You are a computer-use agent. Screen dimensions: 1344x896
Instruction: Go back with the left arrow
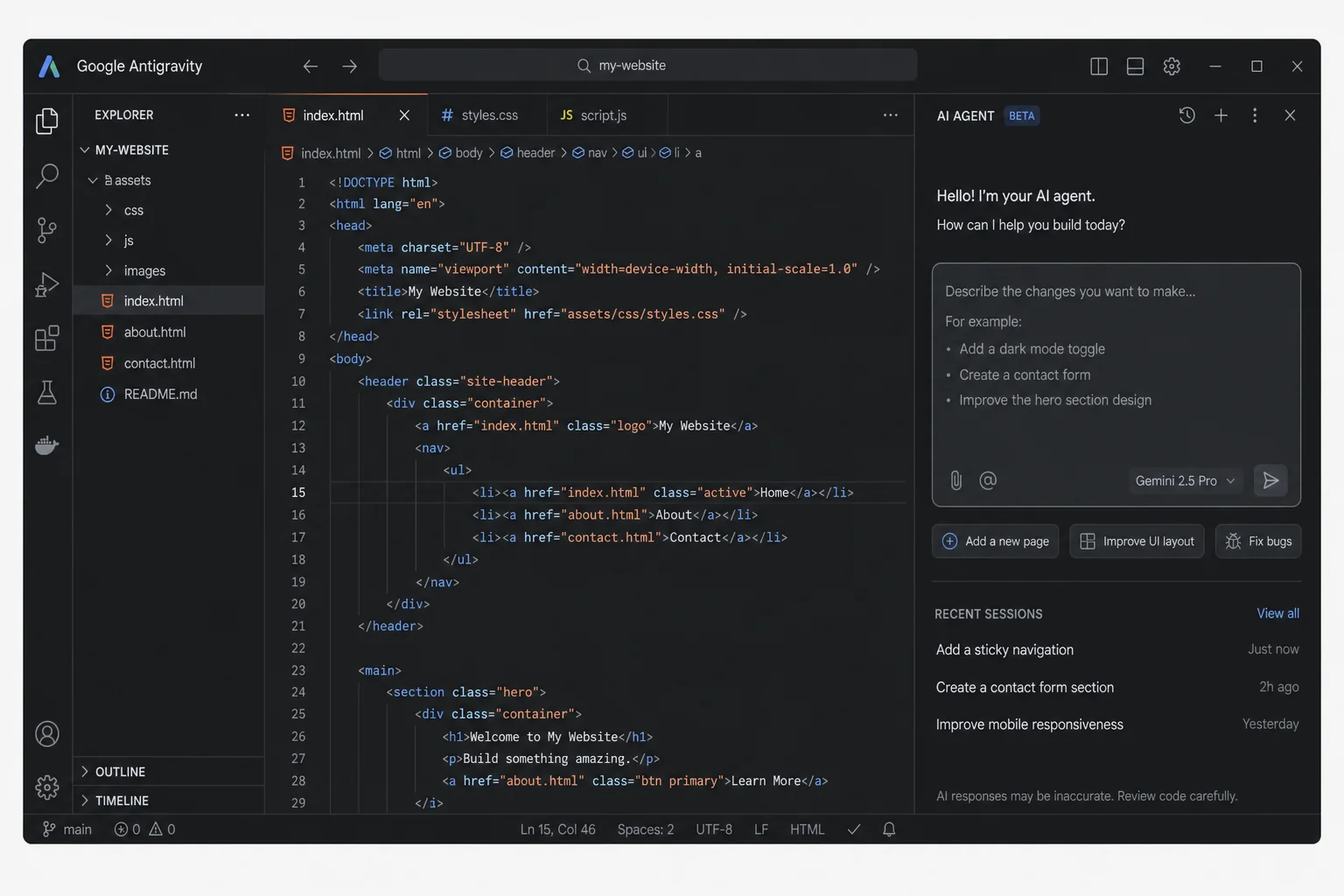[x=311, y=66]
